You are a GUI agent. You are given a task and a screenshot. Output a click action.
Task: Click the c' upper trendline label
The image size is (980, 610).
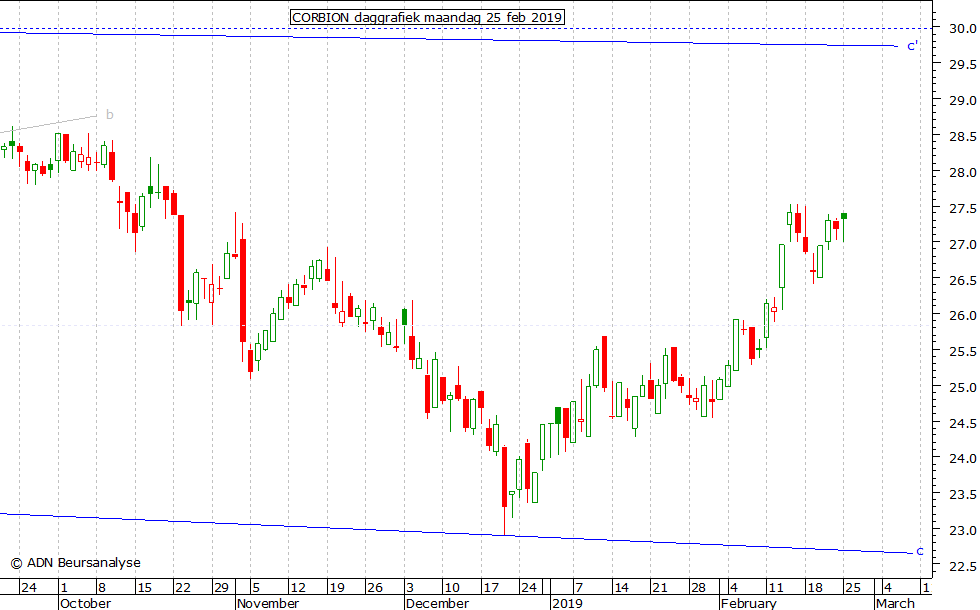pos(912,46)
